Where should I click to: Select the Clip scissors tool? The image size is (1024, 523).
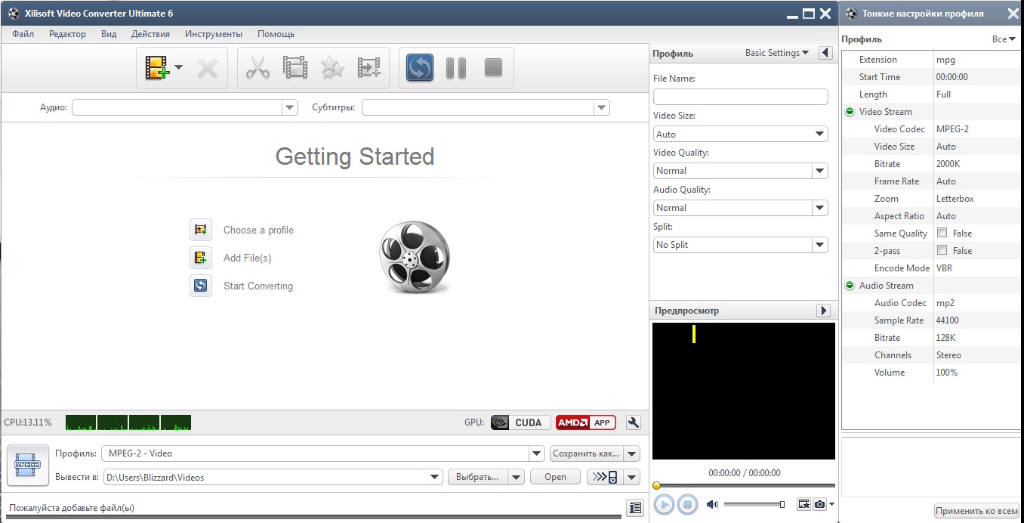(x=258, y=68)
